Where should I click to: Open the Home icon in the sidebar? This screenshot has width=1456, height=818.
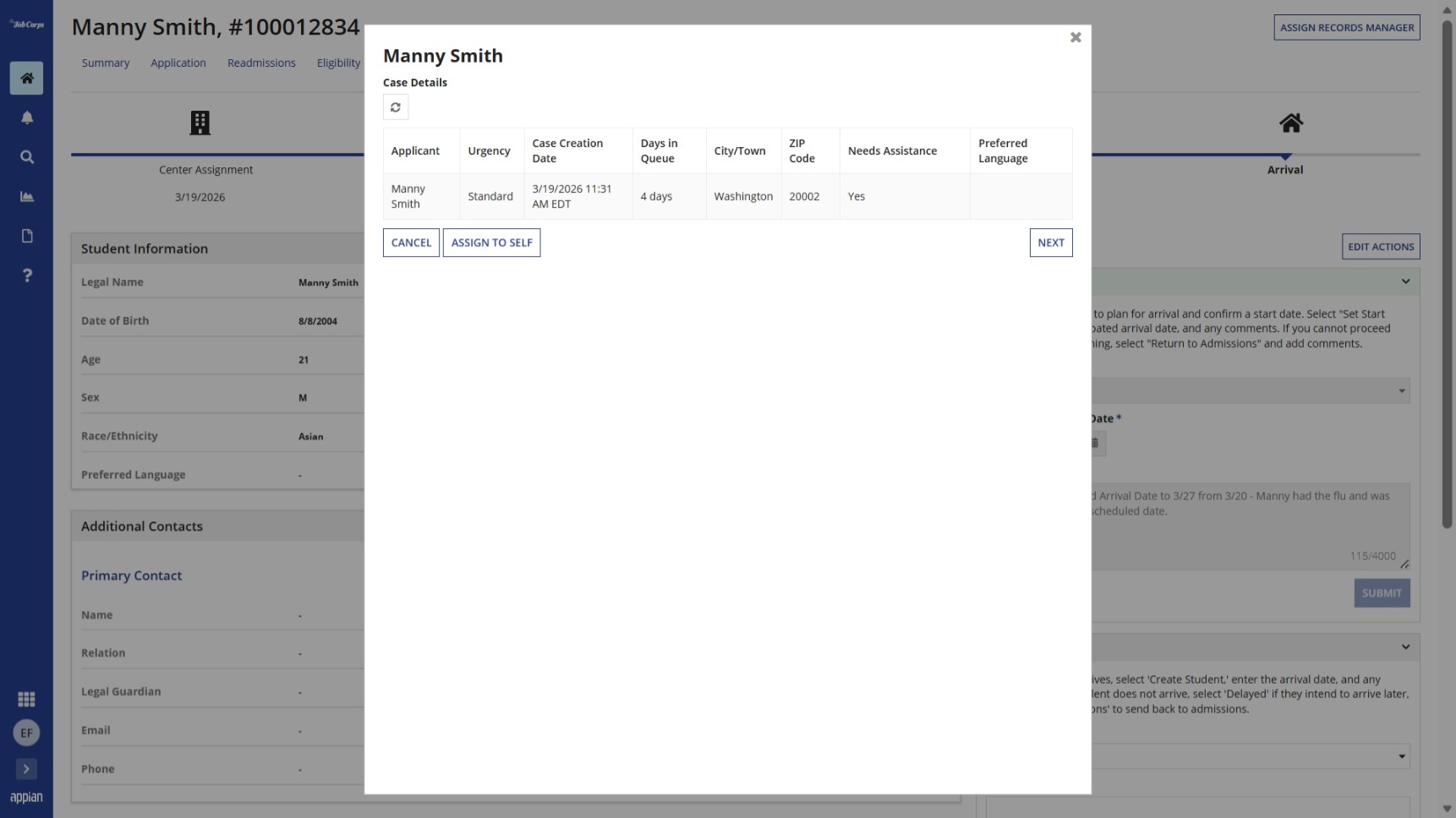pyautogui.click(x=26, y=78)
